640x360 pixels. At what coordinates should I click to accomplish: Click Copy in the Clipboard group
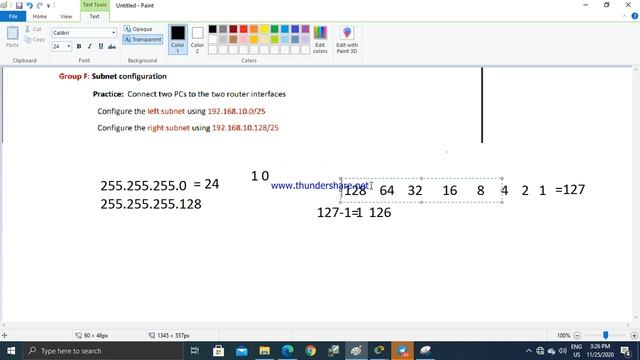35,40
